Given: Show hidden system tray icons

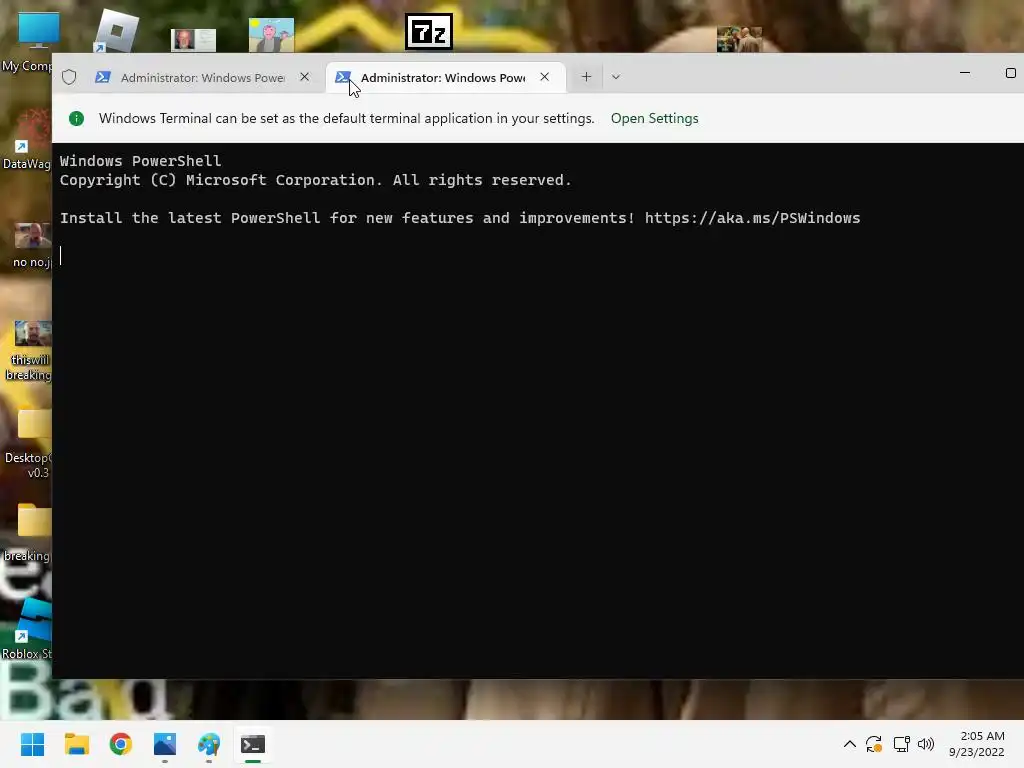Looking at the screenshot, I should 850,744.
